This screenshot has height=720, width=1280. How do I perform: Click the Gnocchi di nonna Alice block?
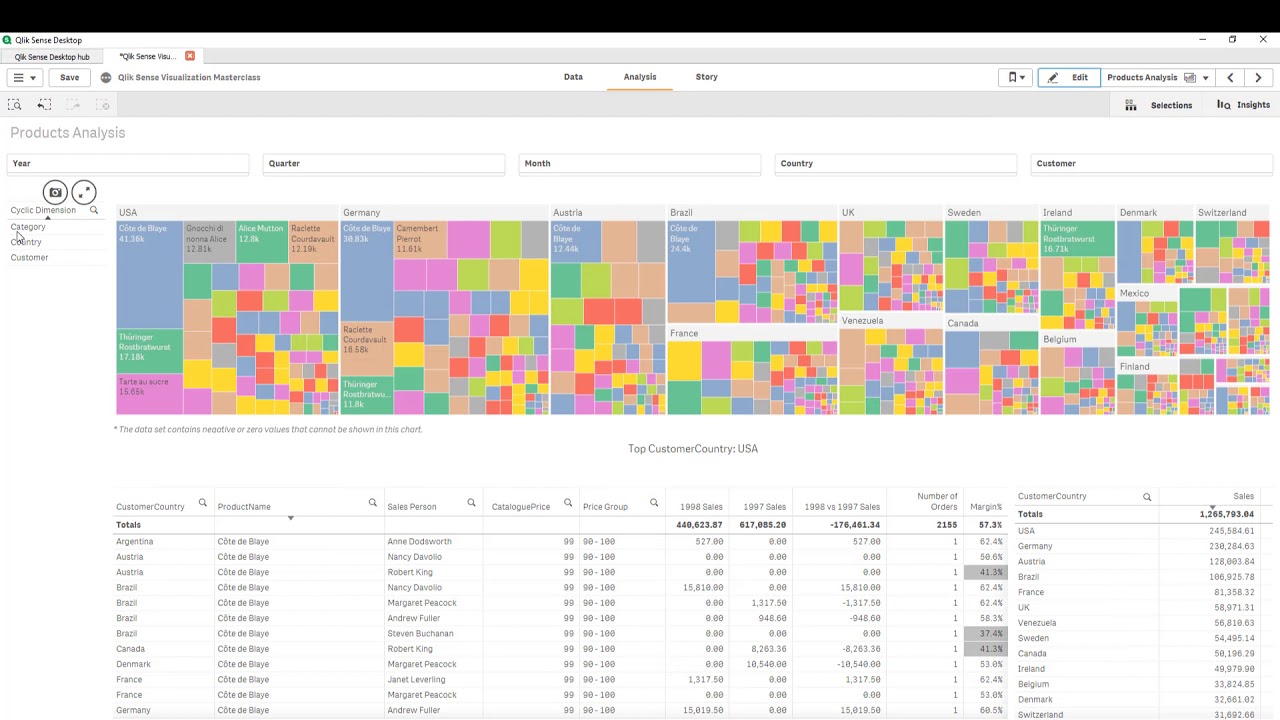point(209,243)
